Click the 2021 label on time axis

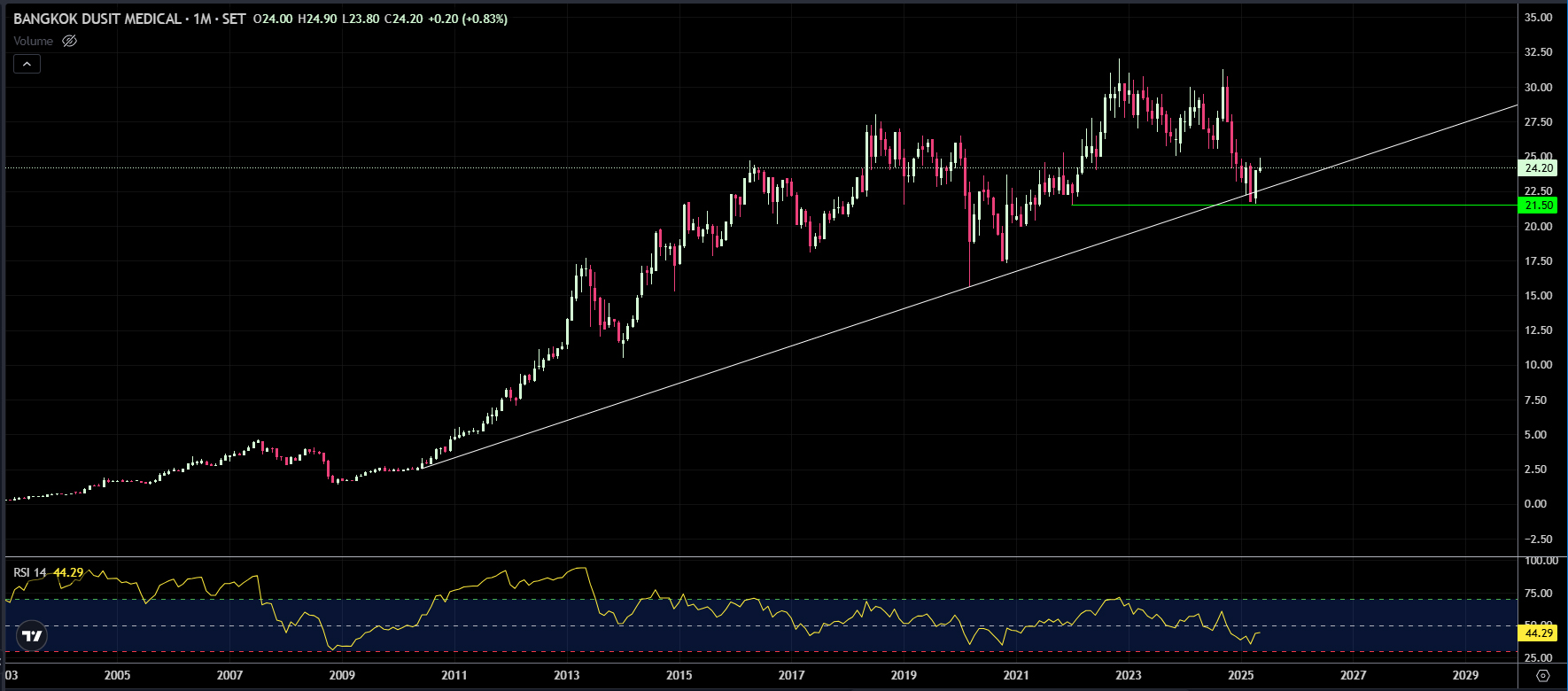point(1016,675)
